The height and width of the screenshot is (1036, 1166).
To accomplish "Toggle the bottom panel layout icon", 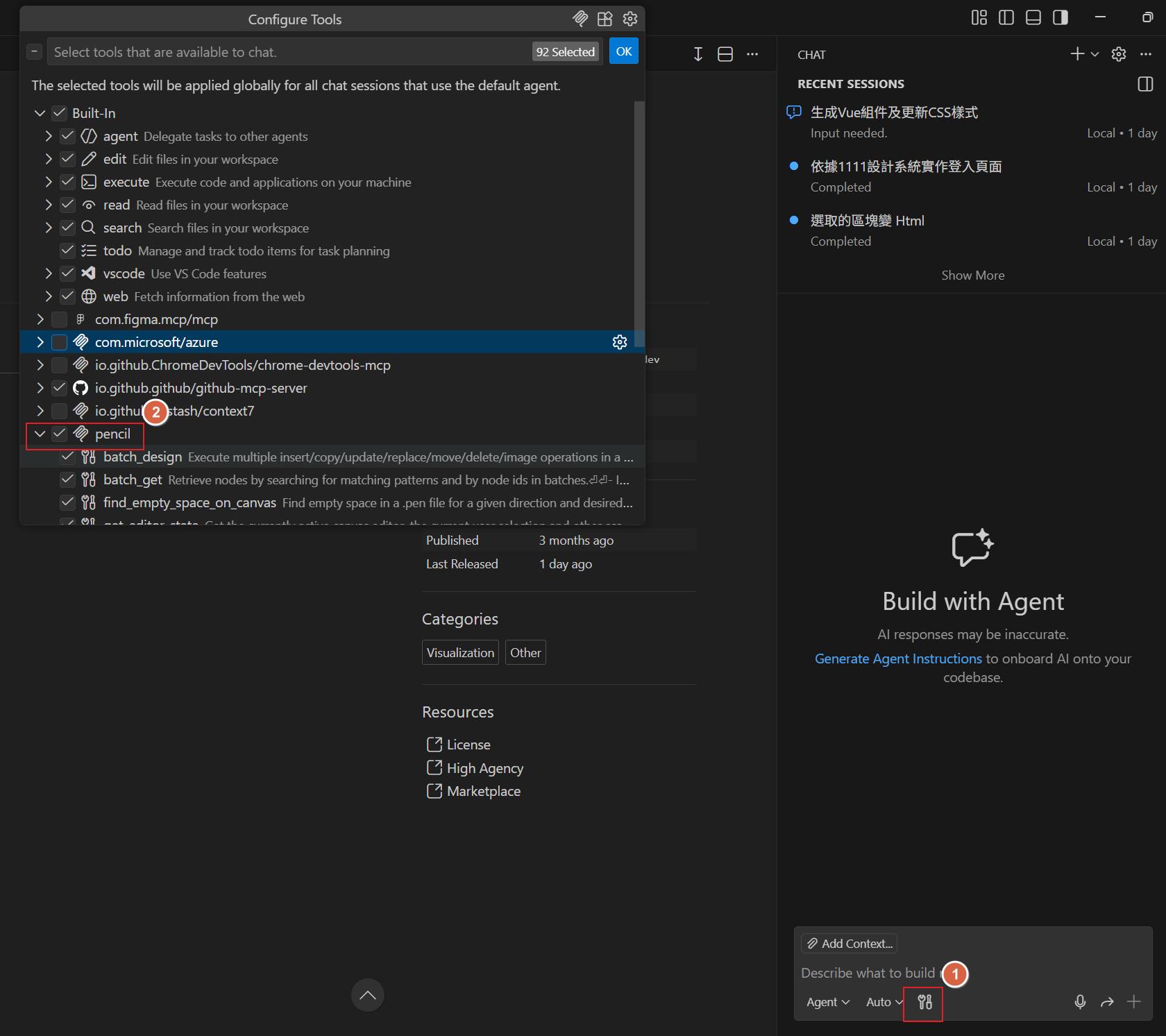I will tap(1033, 17).
